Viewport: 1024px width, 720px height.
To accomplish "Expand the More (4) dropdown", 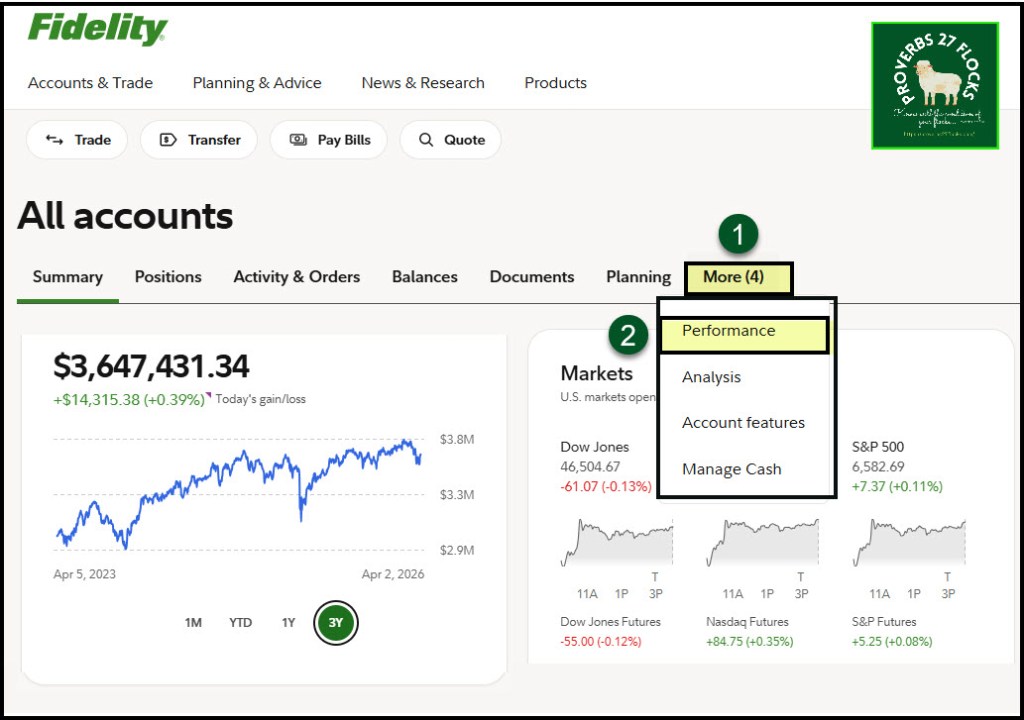I will 738,277.
